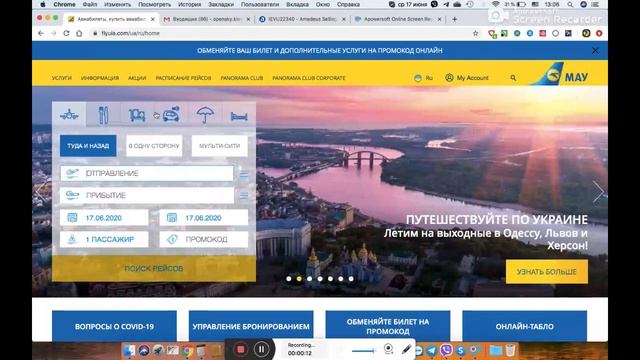
Task: Select В ОДНУ СТОРОНУ one-way option
Action: [154, 146]
